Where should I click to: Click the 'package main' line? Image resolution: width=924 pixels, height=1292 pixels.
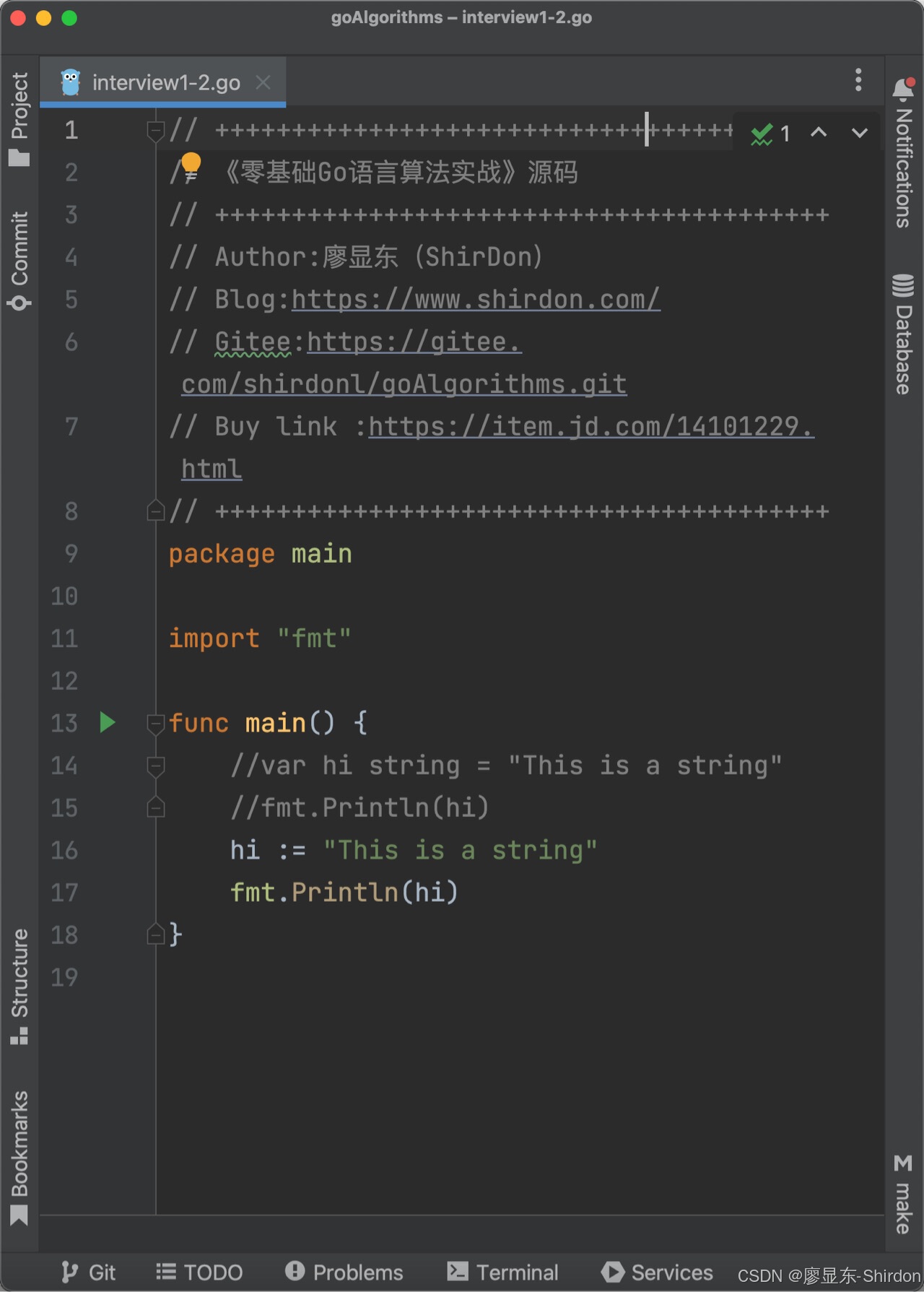260,554
